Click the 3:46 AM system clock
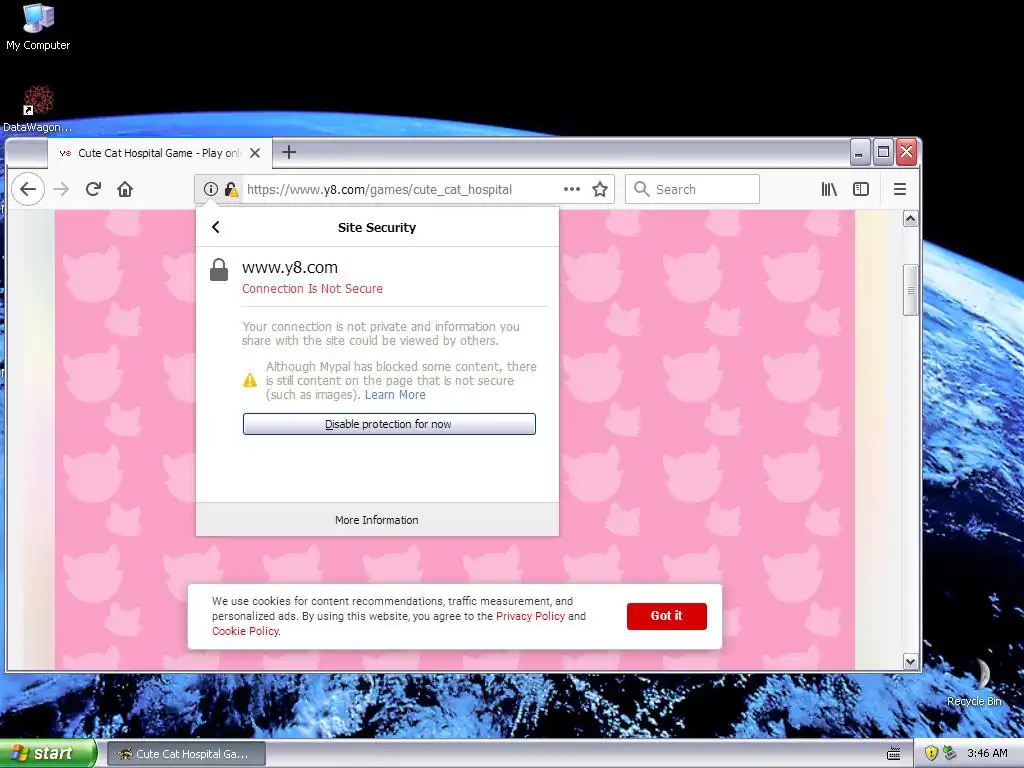 pyautogui.click(x=987, y=754)
